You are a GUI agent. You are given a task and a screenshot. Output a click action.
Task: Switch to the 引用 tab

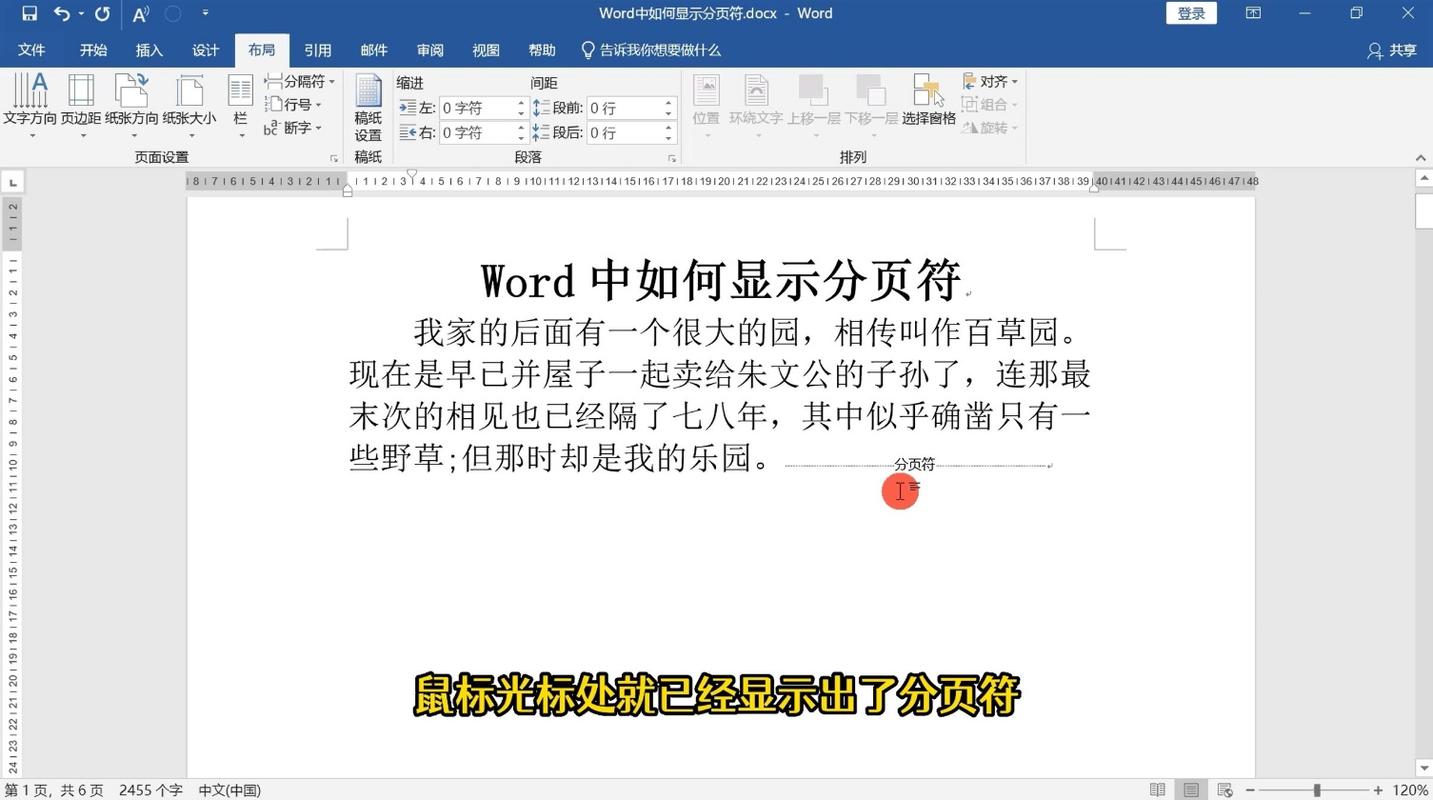pyautogui.click(x=318, y=50)
